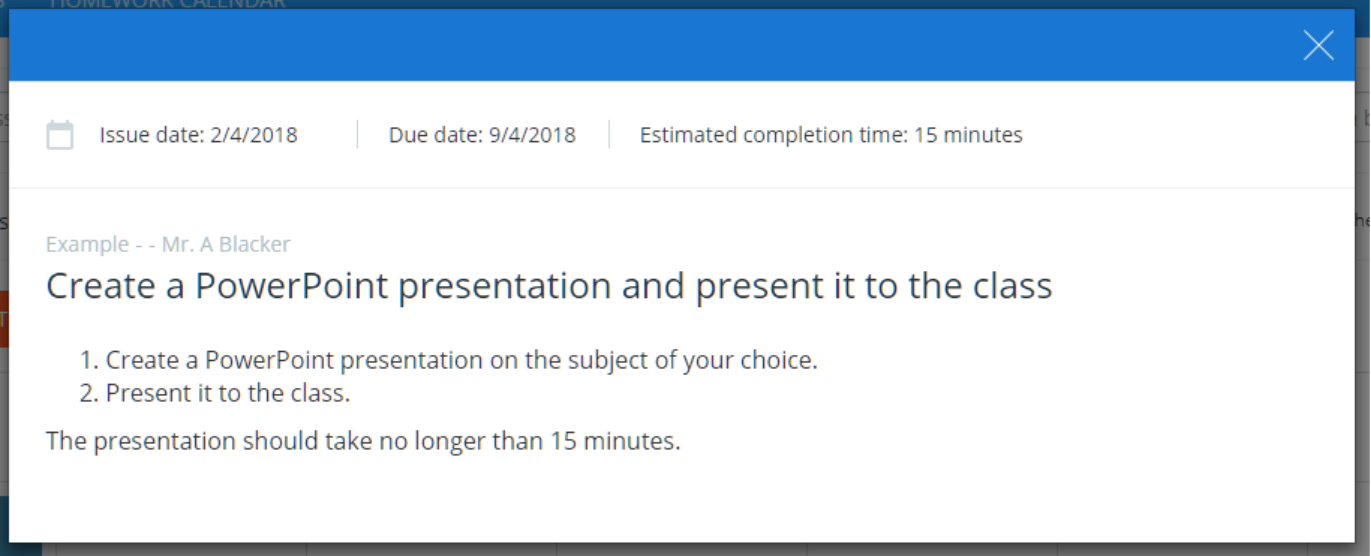The width and height of the screenshot is (1371, 556).
Task: Click the homework title heading
Action: pos(549,286)
